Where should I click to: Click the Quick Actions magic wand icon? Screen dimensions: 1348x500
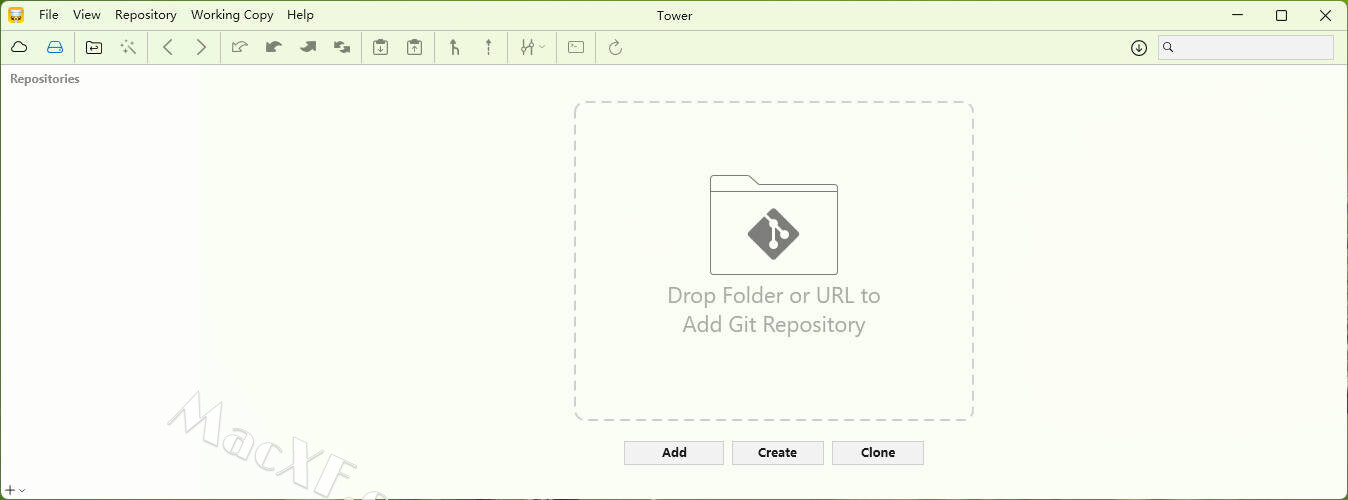click(x=128, y=47)
